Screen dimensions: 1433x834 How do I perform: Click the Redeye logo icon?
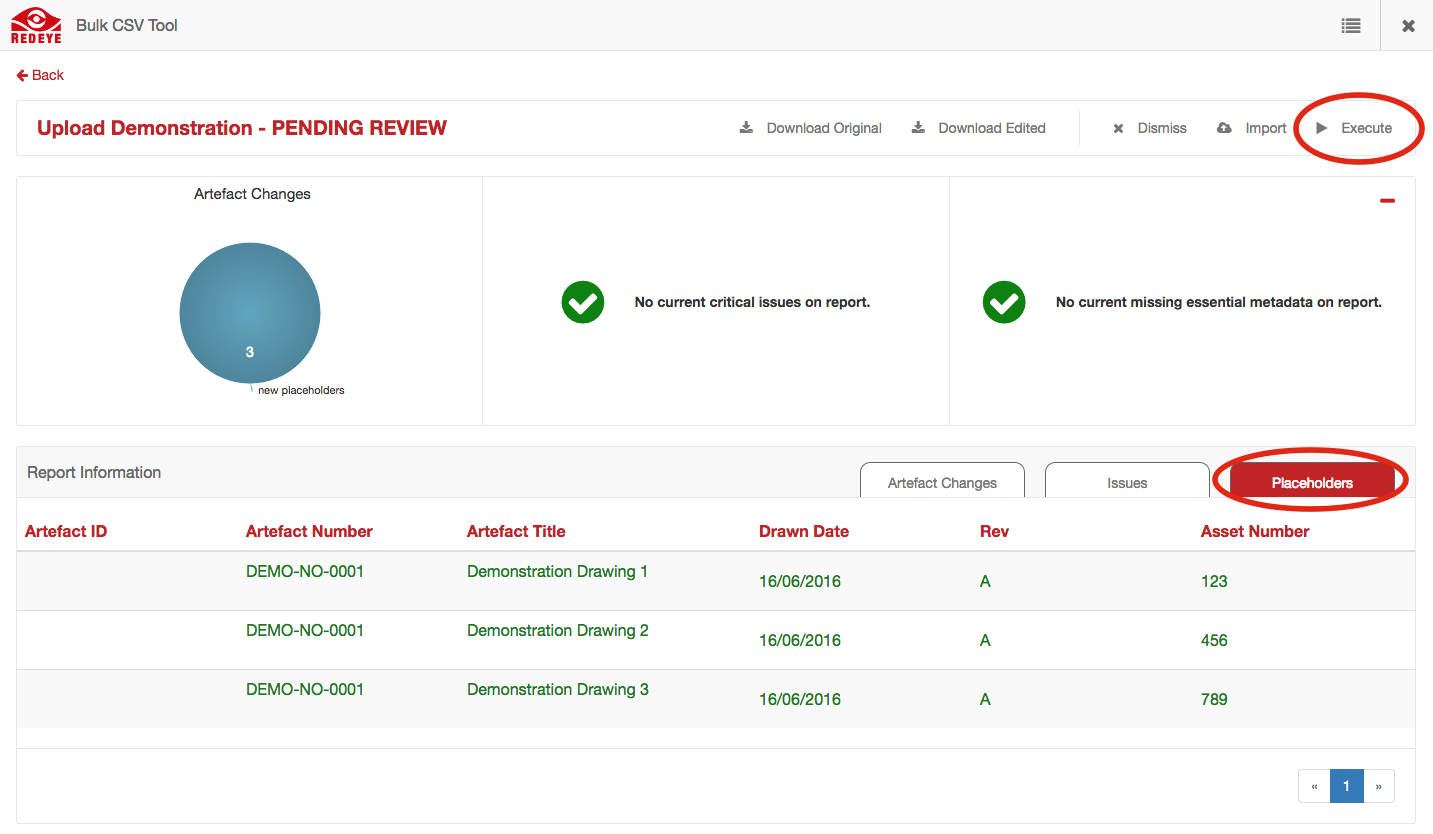point(36,25)
